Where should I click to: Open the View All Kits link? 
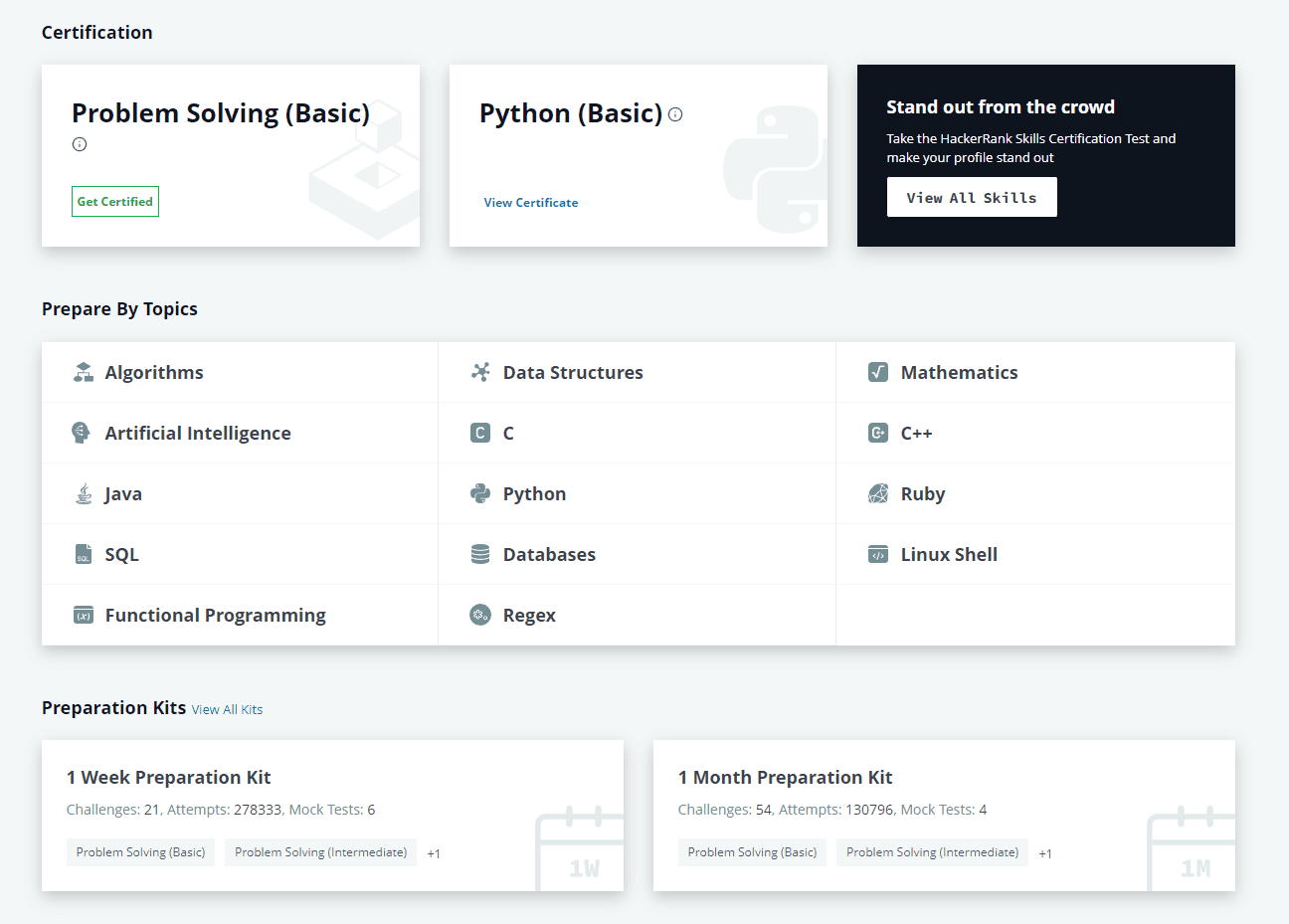click(227, 709)
